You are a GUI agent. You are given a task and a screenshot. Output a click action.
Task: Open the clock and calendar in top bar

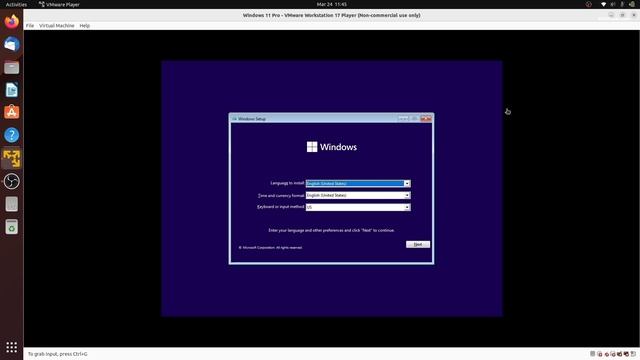331,4
